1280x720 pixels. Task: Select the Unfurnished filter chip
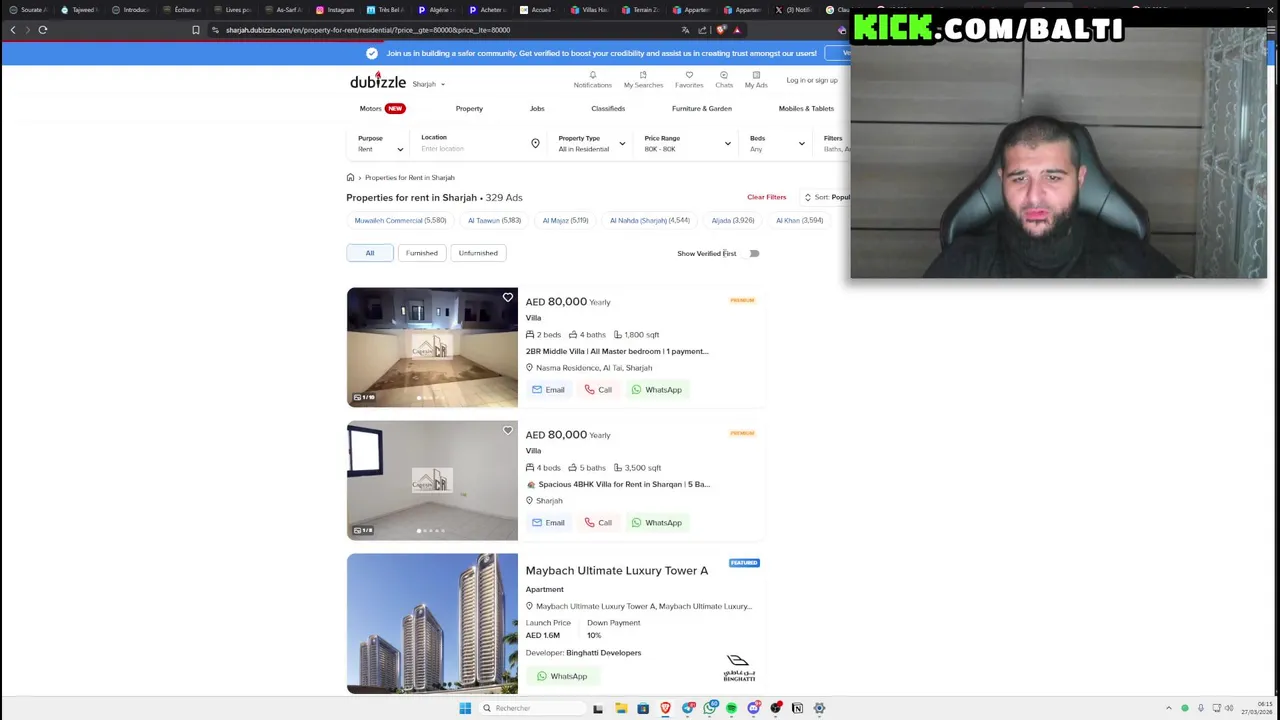click(x=478, y=253)
